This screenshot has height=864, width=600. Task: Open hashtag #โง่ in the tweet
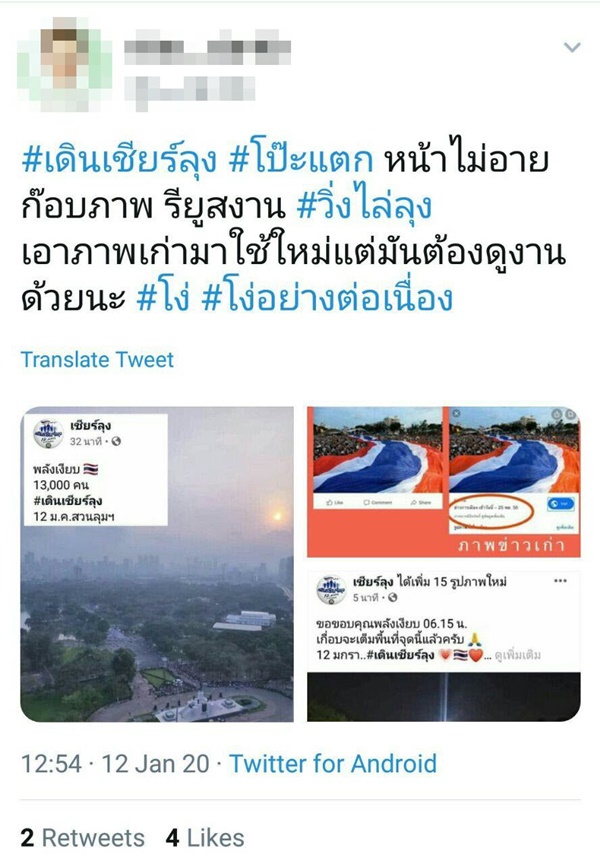coord(163,299)
